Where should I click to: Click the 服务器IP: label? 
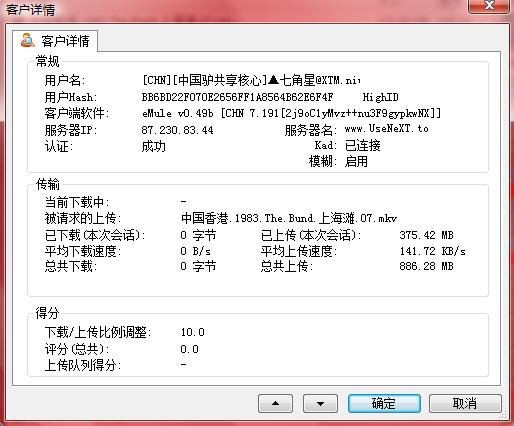tap(71, 130)
